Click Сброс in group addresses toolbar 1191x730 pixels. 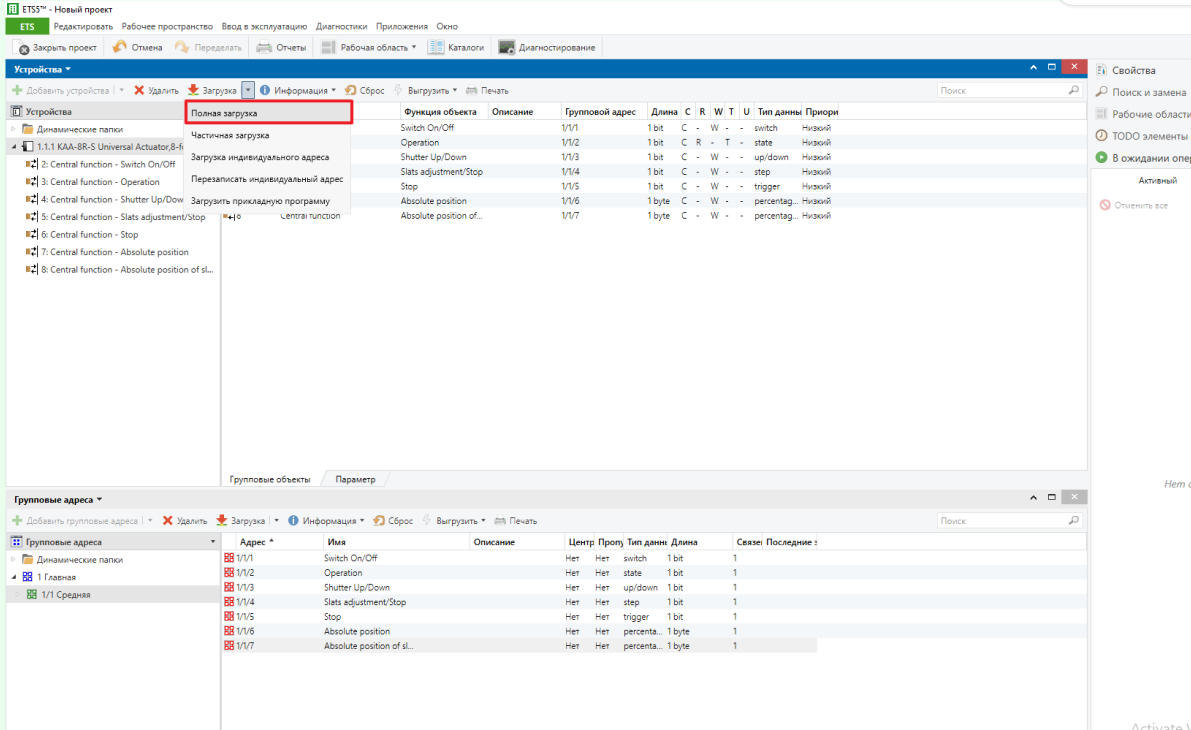[393, 521]
